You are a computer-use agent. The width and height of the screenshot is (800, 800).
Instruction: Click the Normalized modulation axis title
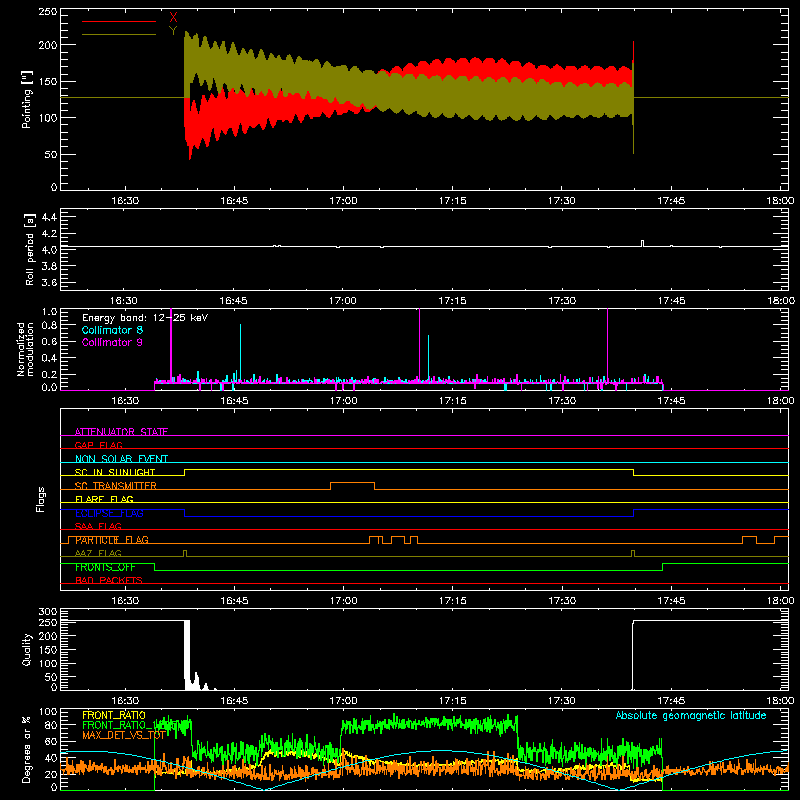click(24, 349)
